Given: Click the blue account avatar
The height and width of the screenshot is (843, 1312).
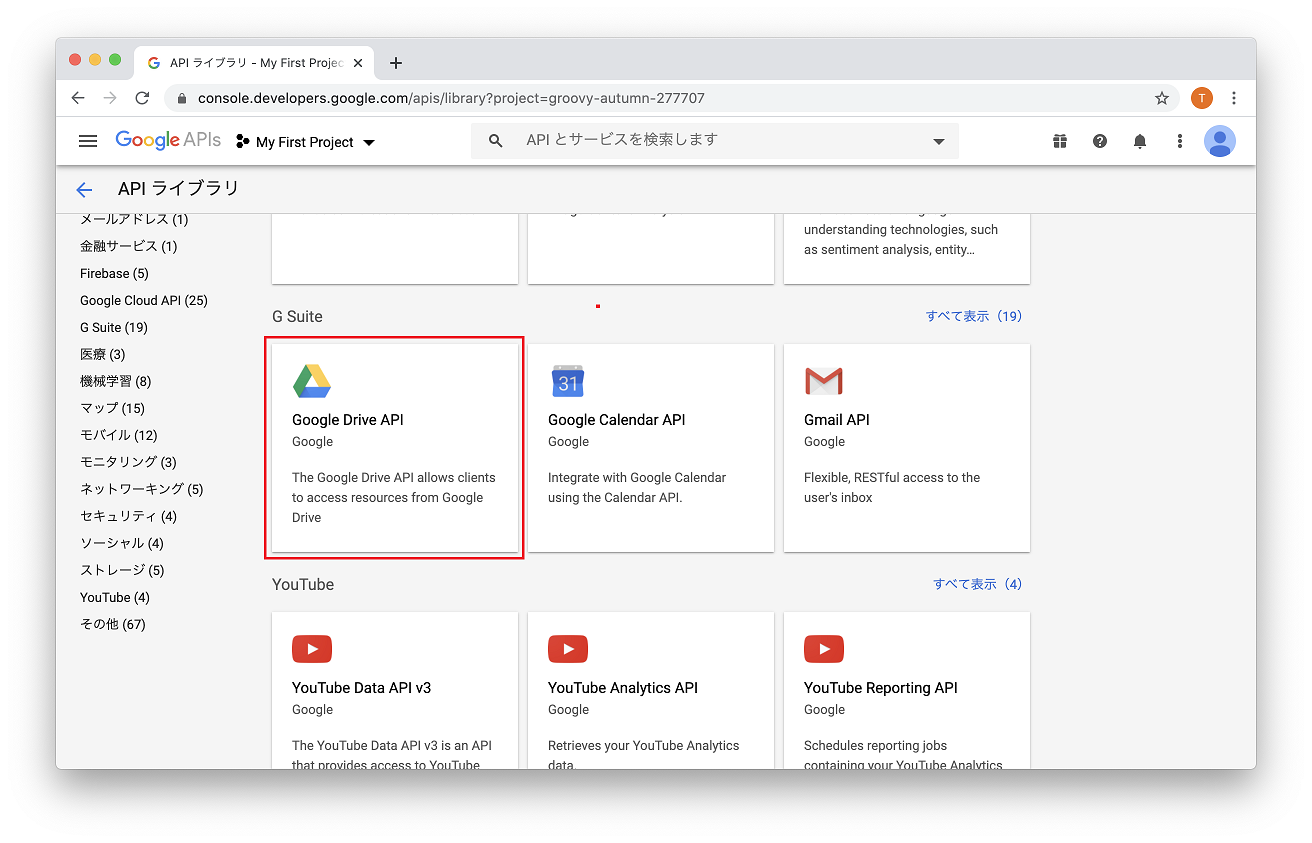Looking at the screenshot, I should (x=1220, y=141).
